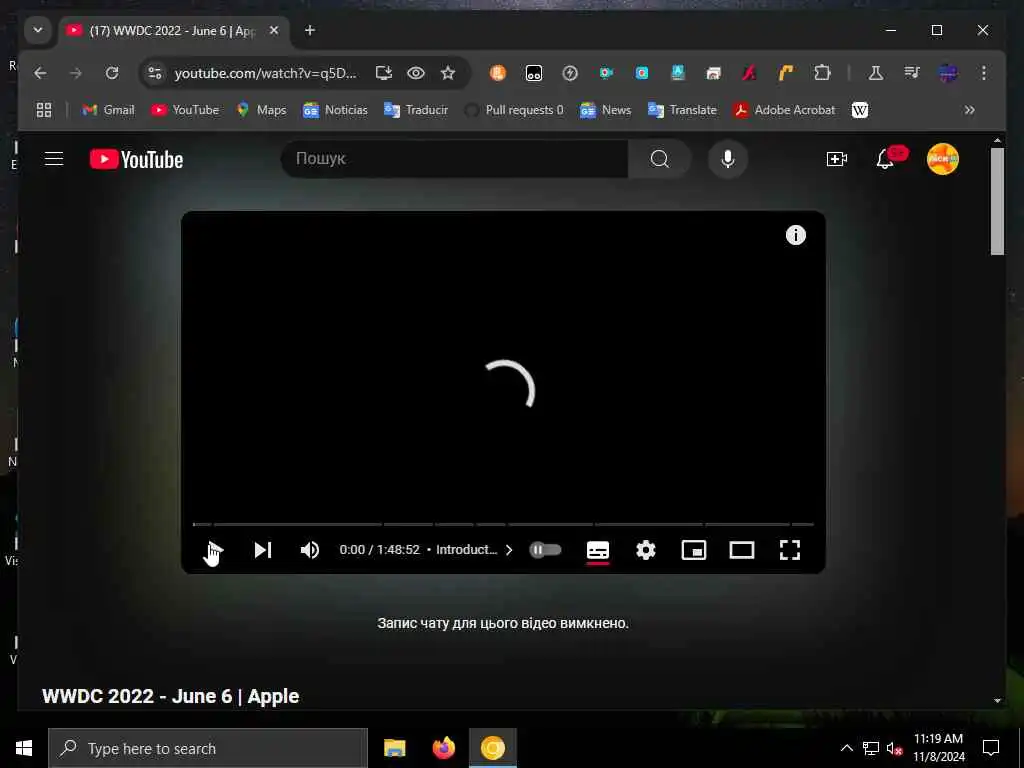Screen dimensions: 1024x768
Task: Open the Noticias bookmark
Action: (x=335, y=110)
